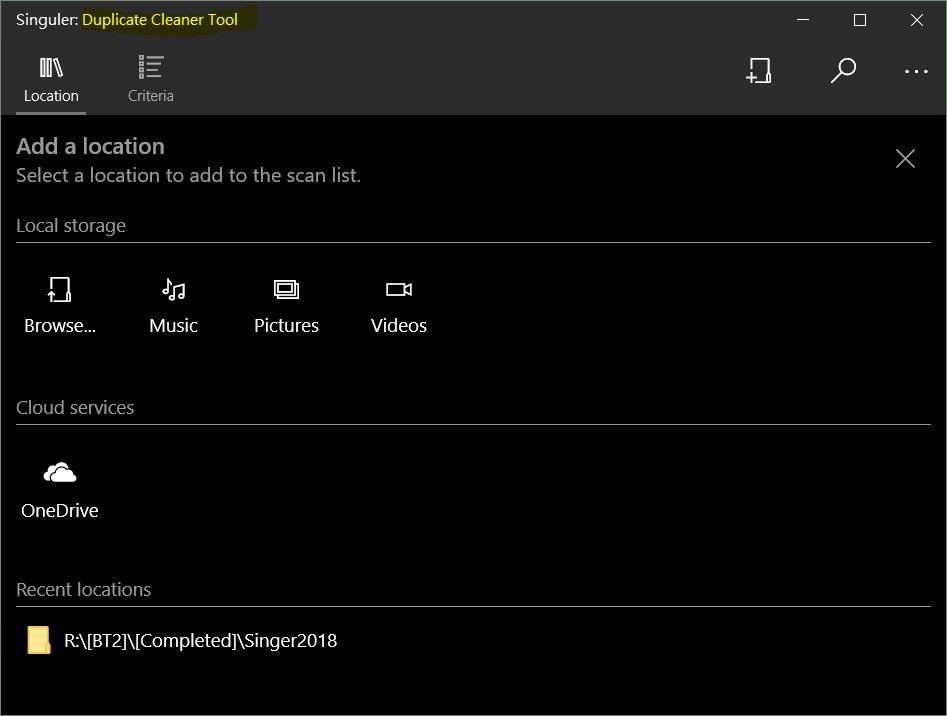Add the Videos library location
This screenshot has height=716, width=947.
399,305
